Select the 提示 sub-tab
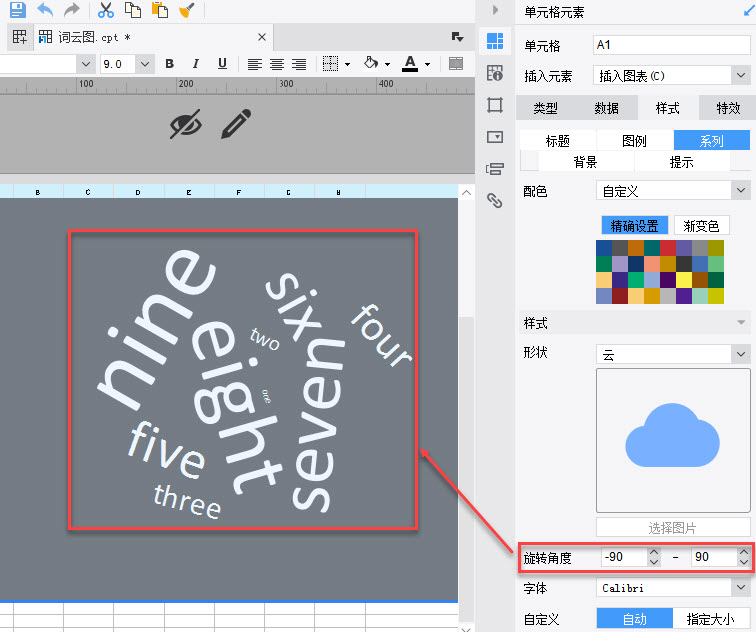The width and height of the screenshot is (756, 632). tap(682, 161)
